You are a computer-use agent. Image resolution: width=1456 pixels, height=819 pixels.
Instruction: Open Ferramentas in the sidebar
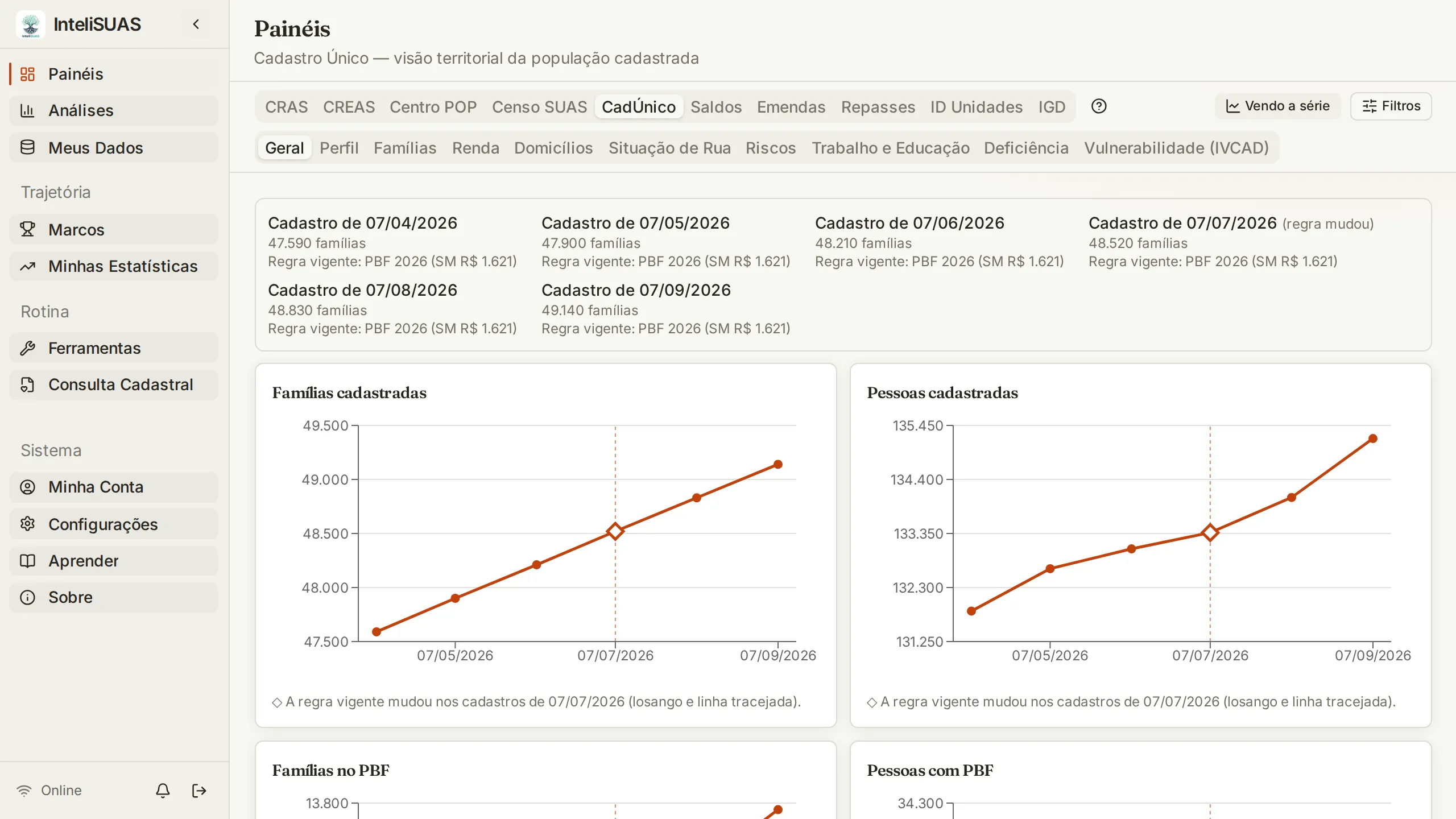114,348
